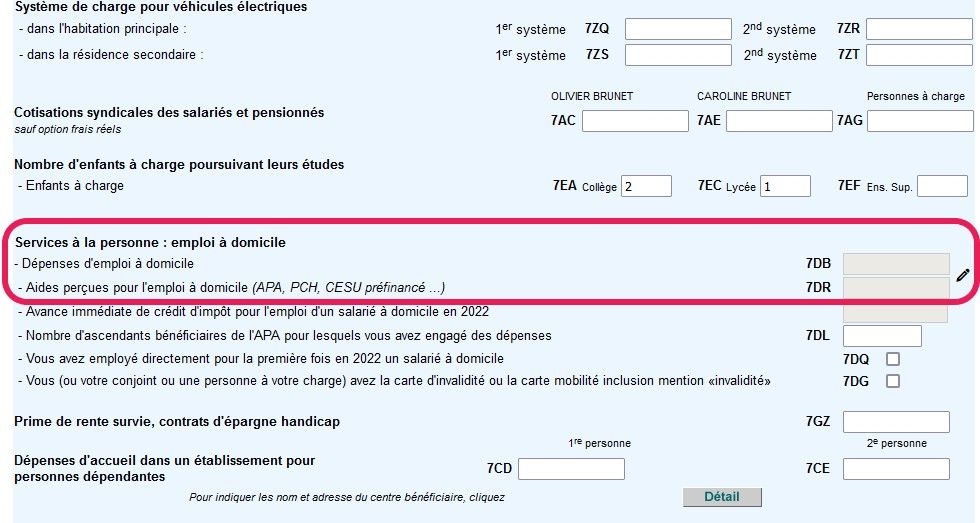Check the 7DG invalidity card checkbox
This screenshot has height=523, width=980.
coord(893,381)
